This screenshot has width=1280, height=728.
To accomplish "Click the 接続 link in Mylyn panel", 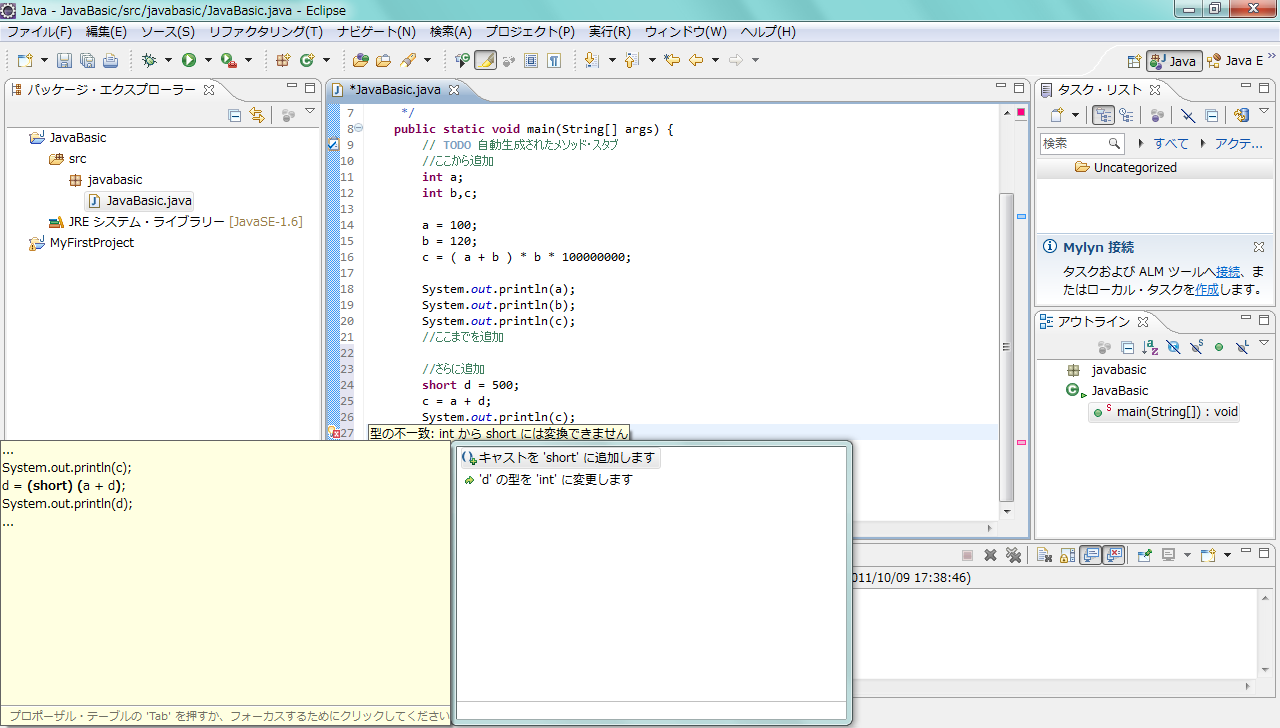I will point(1228,271).
